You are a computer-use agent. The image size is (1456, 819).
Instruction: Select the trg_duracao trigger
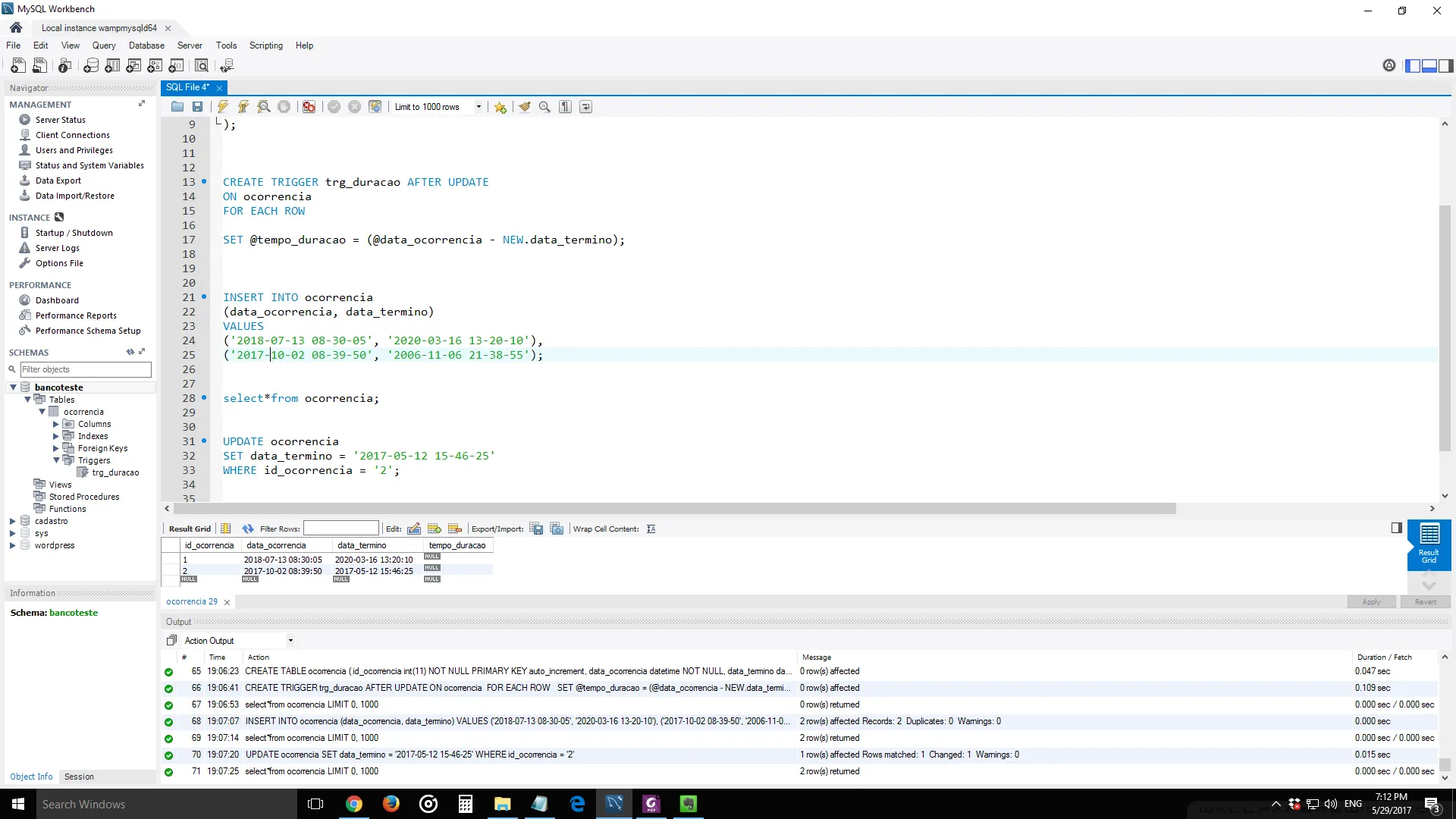[115, 472]
